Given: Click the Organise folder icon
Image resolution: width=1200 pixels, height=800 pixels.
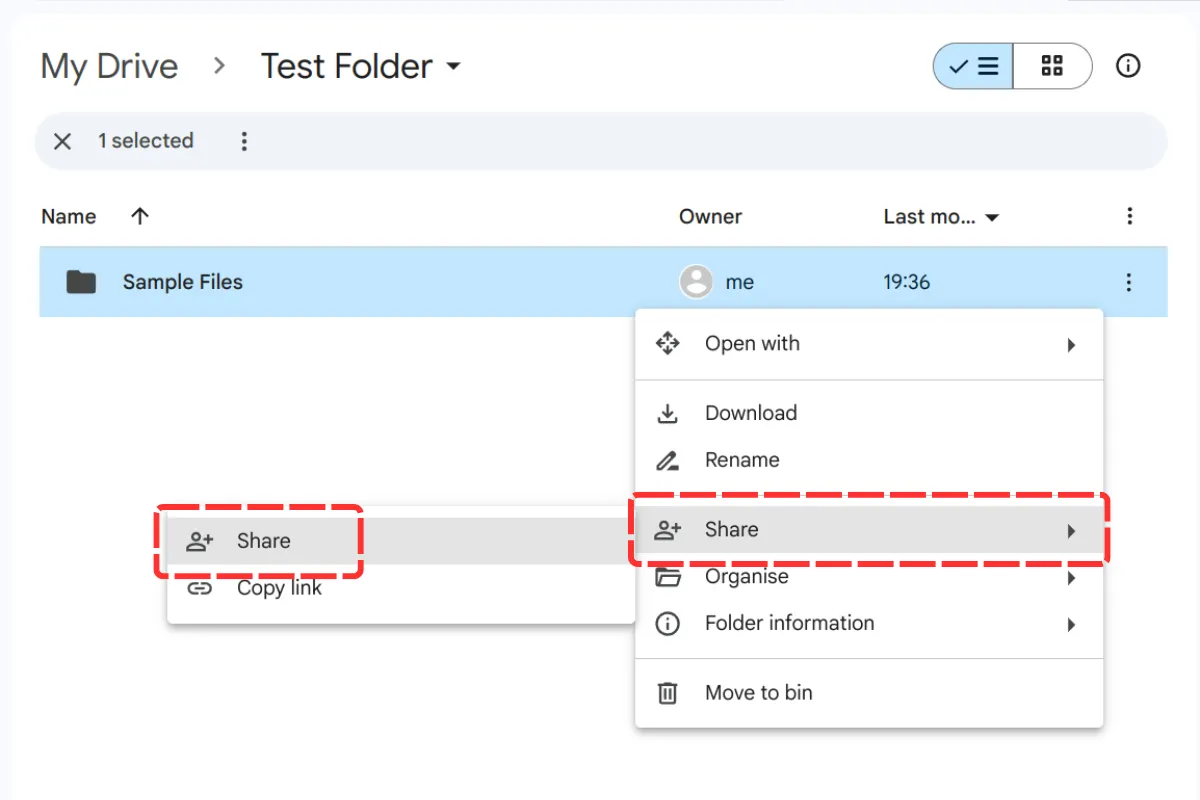Looking at the screenshot, I should [x=667, y=576].
